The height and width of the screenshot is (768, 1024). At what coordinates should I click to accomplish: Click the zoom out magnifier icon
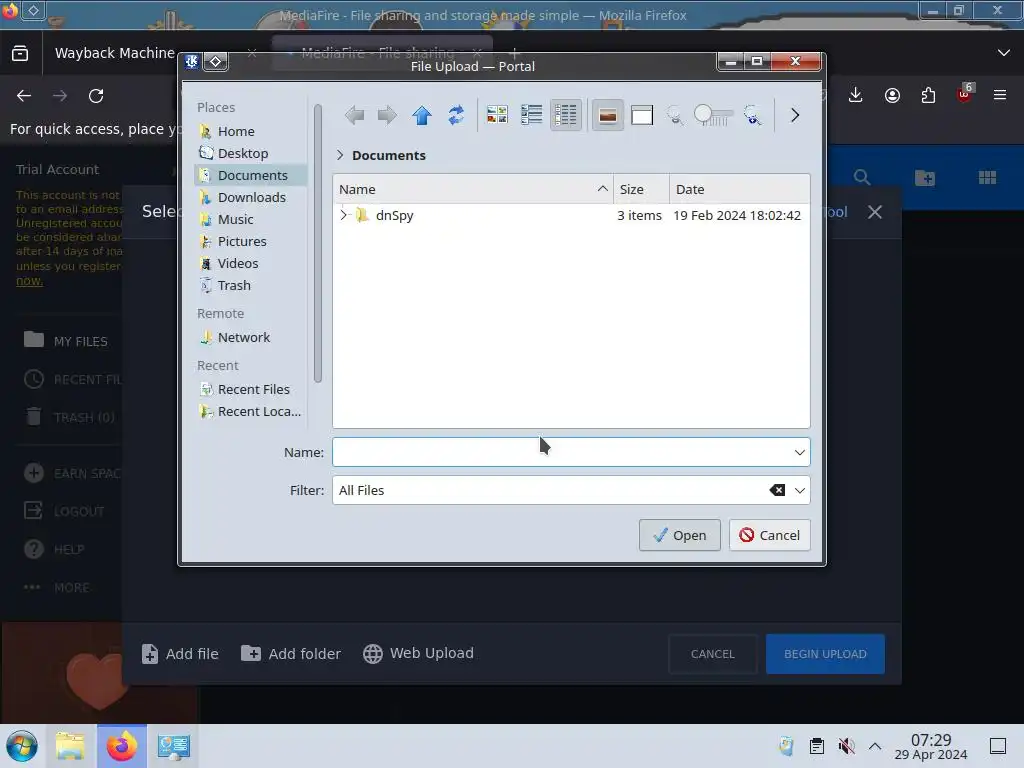(x=675, y=116)
